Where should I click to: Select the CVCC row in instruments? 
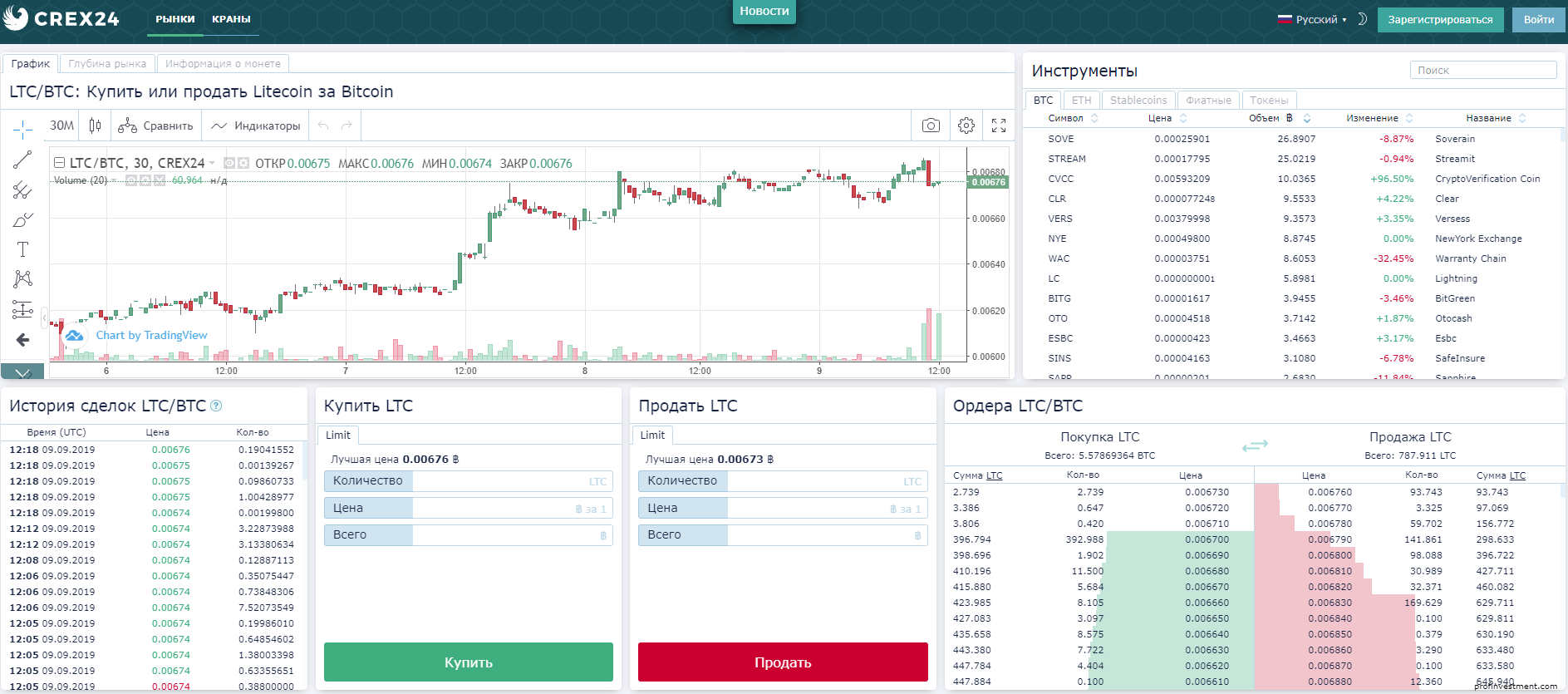(x=1292, y=179)
